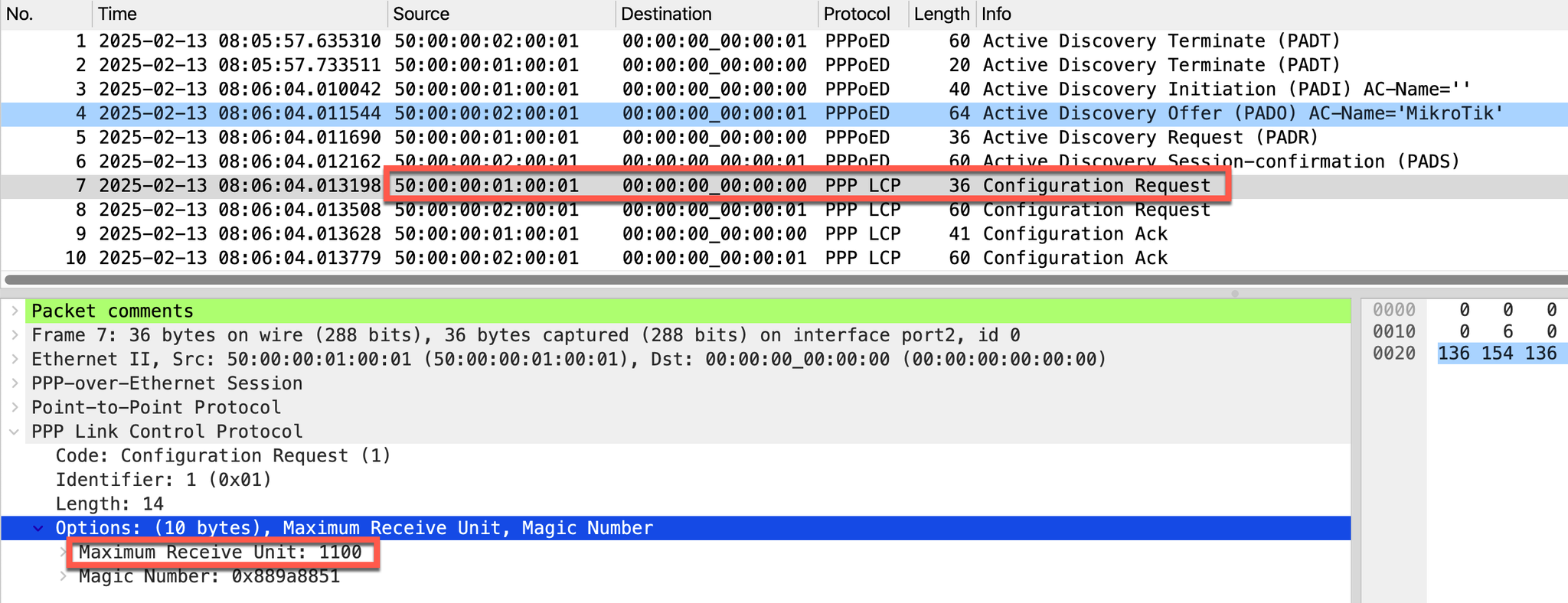
Task: Expand PPP-over-Ethernet Session row
Action: (x=15, y=383)
